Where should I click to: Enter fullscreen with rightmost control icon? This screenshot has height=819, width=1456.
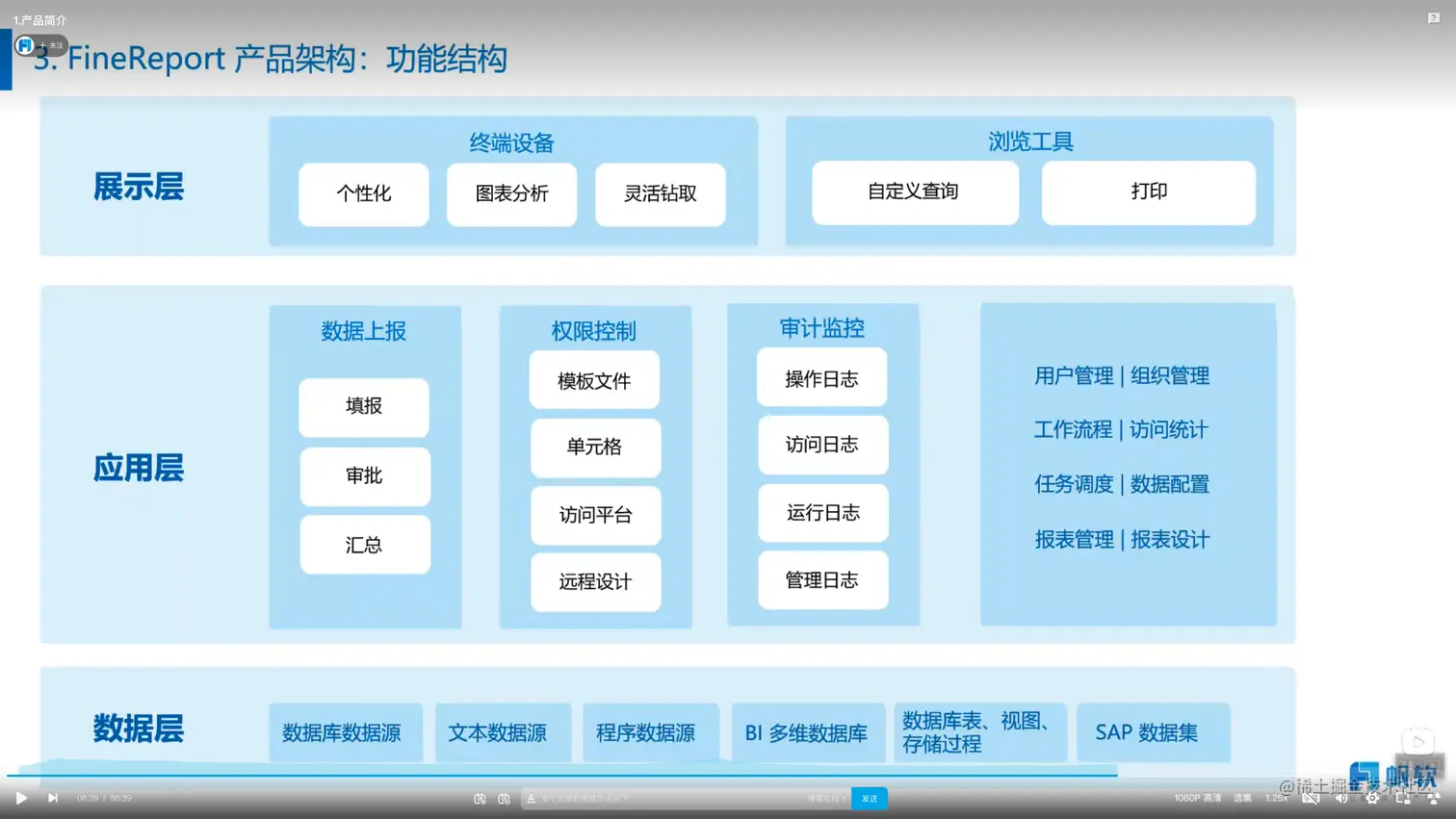(1434, 798)
